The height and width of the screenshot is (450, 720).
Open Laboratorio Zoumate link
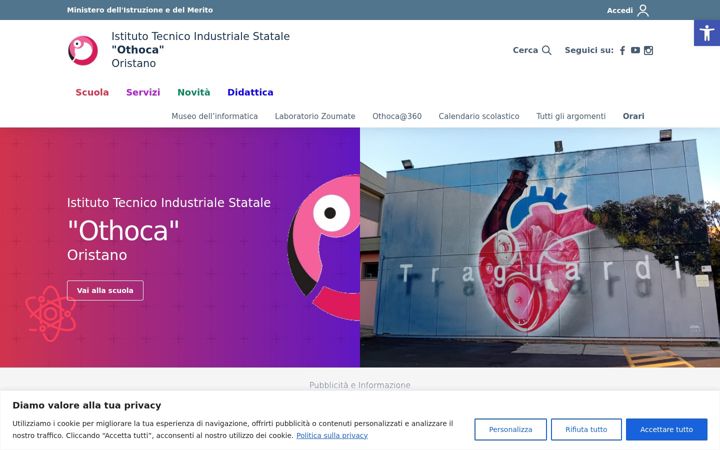[x=315, y=116]
